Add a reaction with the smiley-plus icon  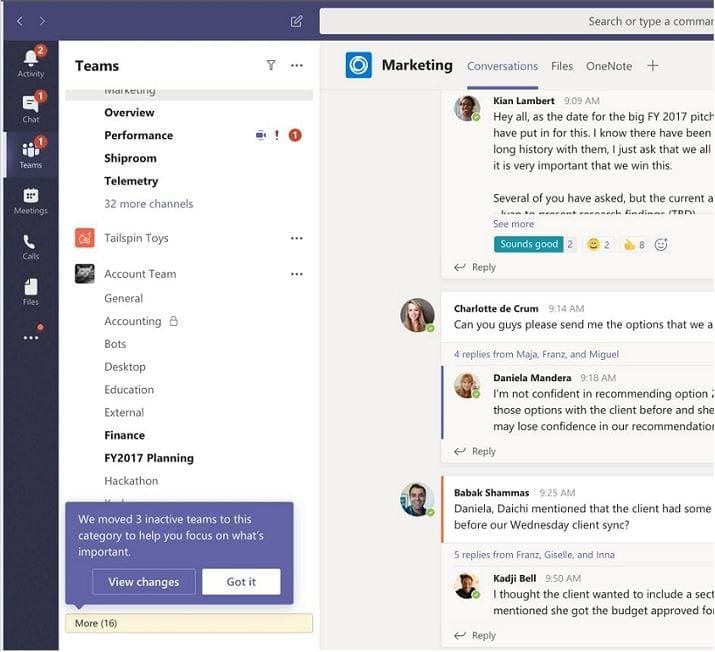[661, 244]
